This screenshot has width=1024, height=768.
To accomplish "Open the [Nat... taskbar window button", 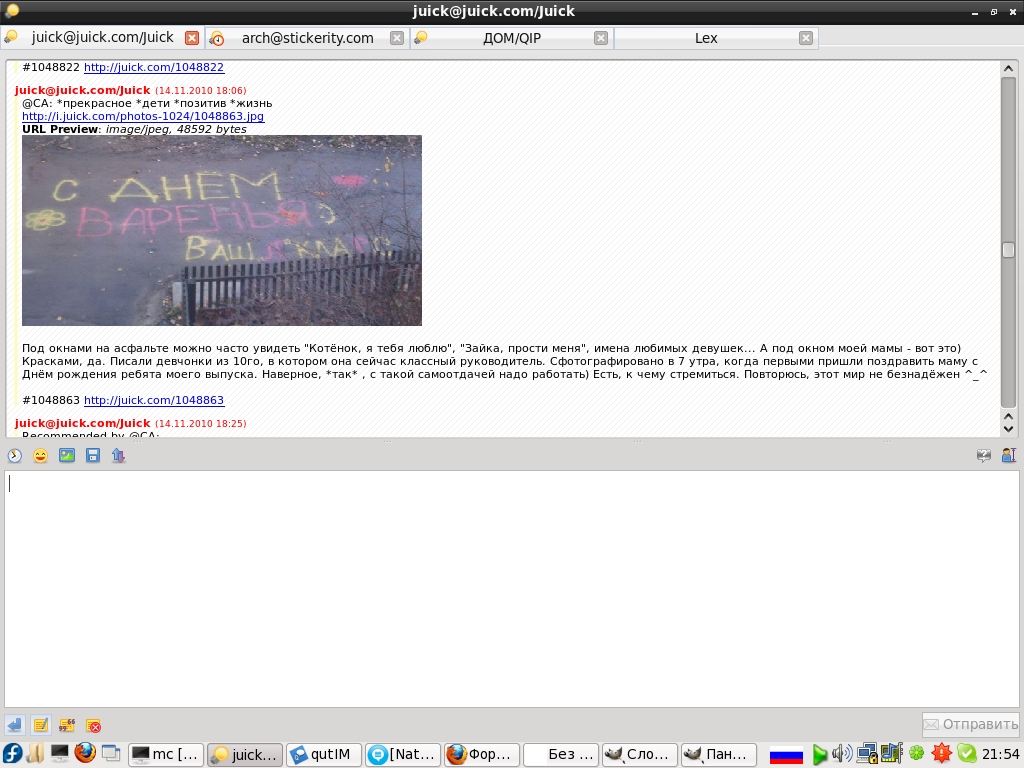I will tap(403, 754).
